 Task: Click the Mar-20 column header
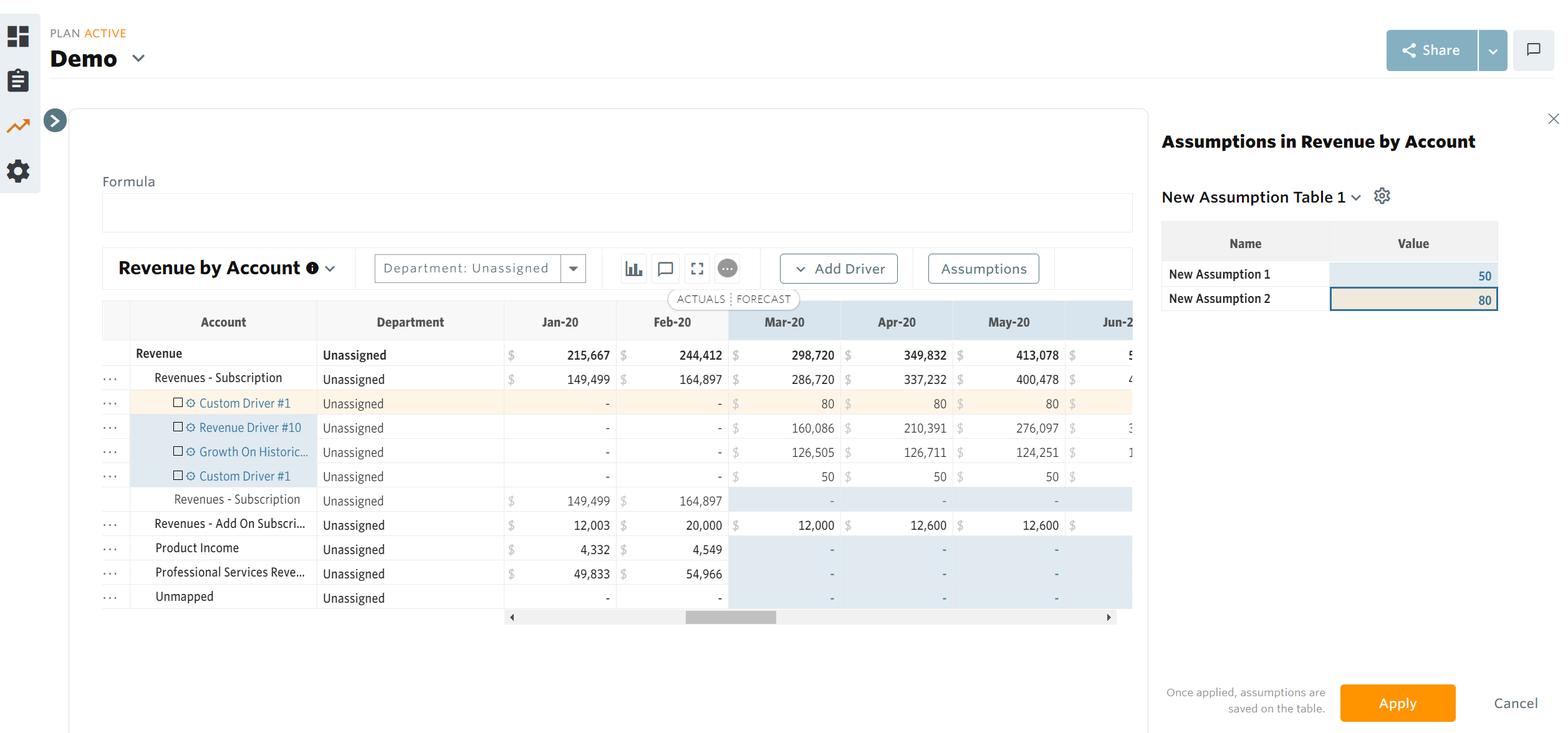pyautogui.click(x=784, y=322)
